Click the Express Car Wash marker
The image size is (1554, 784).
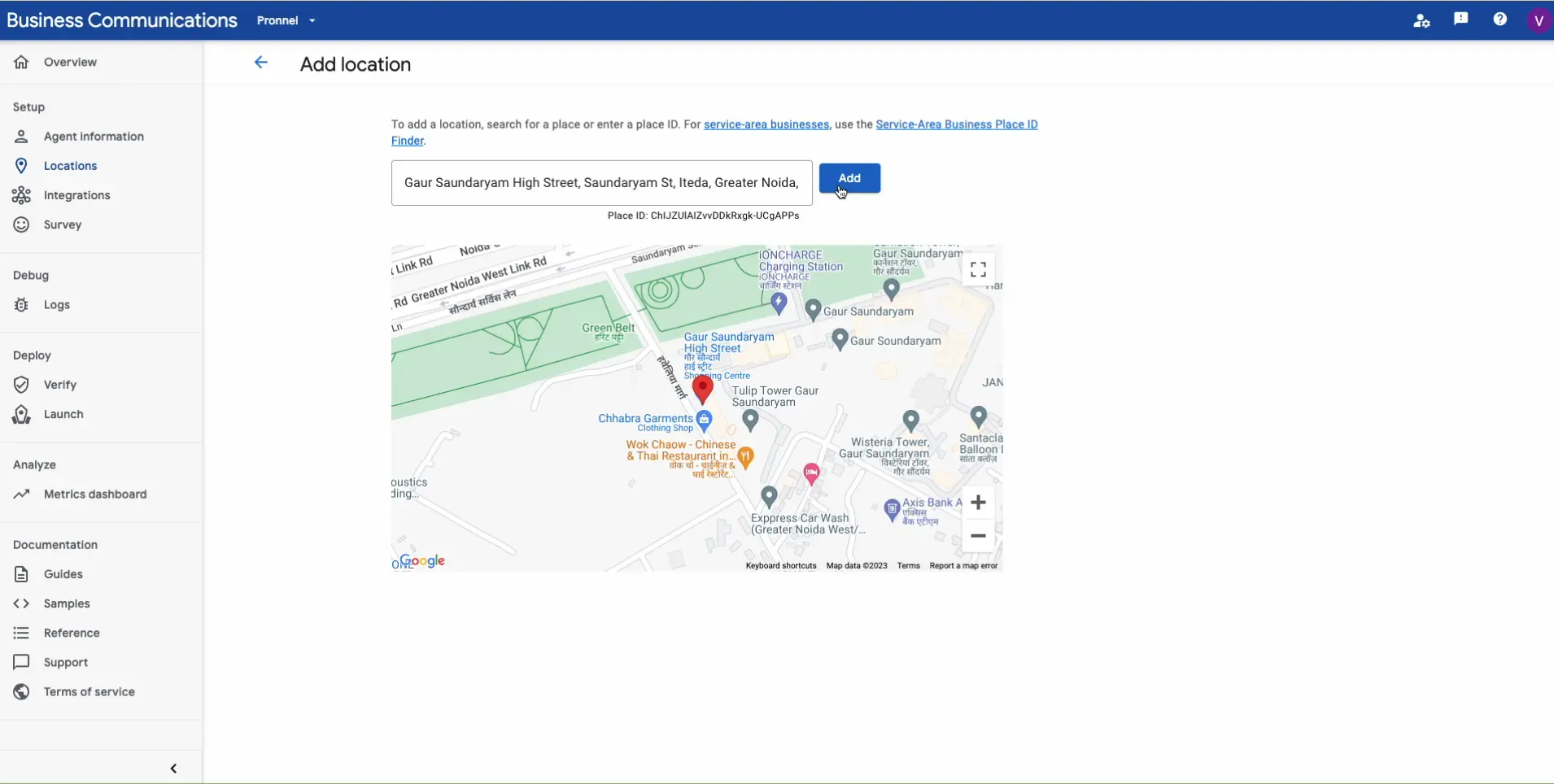pyautogui.click(x=769, y=496)
